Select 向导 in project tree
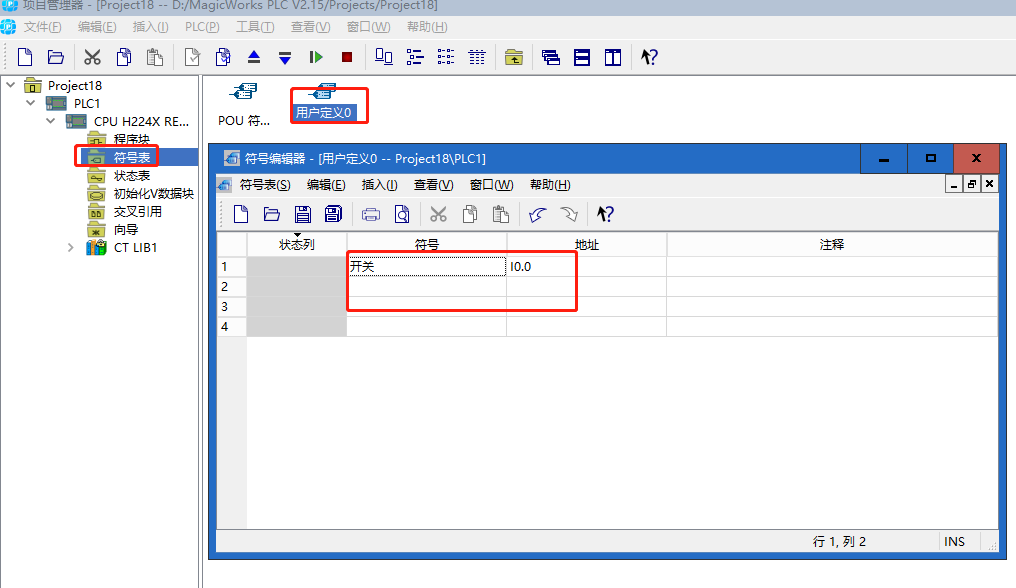1016x588 pixels. coord(126,229)
